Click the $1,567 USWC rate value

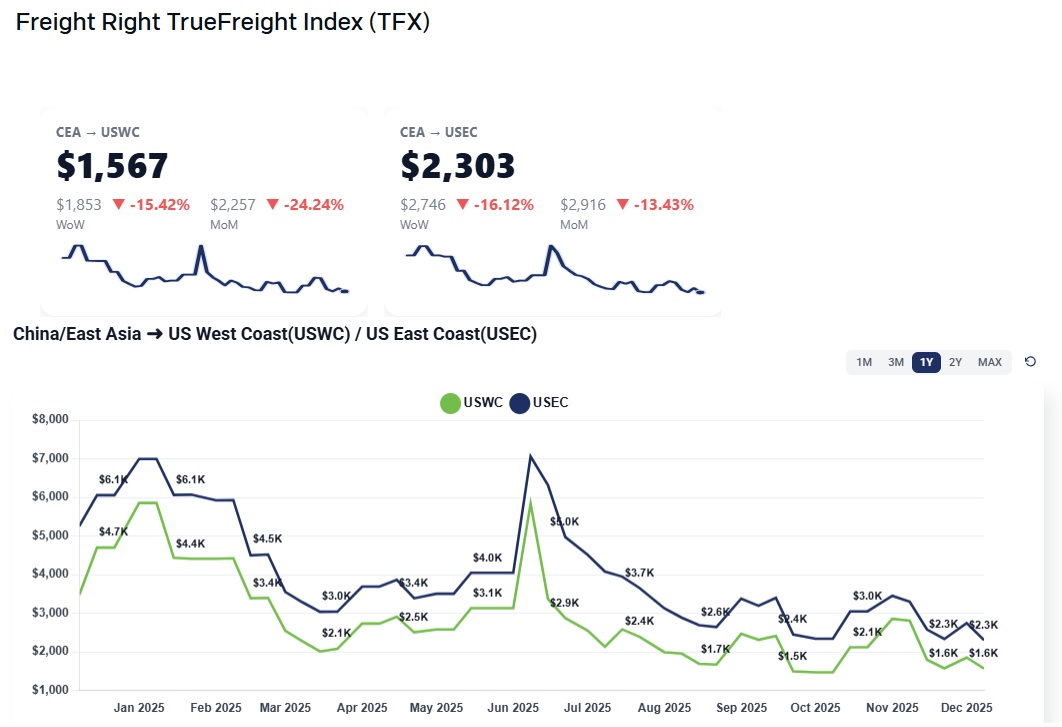[x=112, y=166]
